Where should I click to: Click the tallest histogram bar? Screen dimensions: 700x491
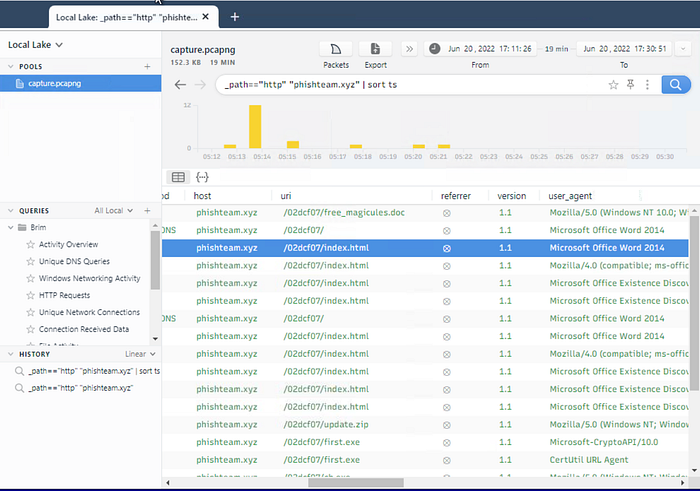pyautogui.click(x=255, y=126)
